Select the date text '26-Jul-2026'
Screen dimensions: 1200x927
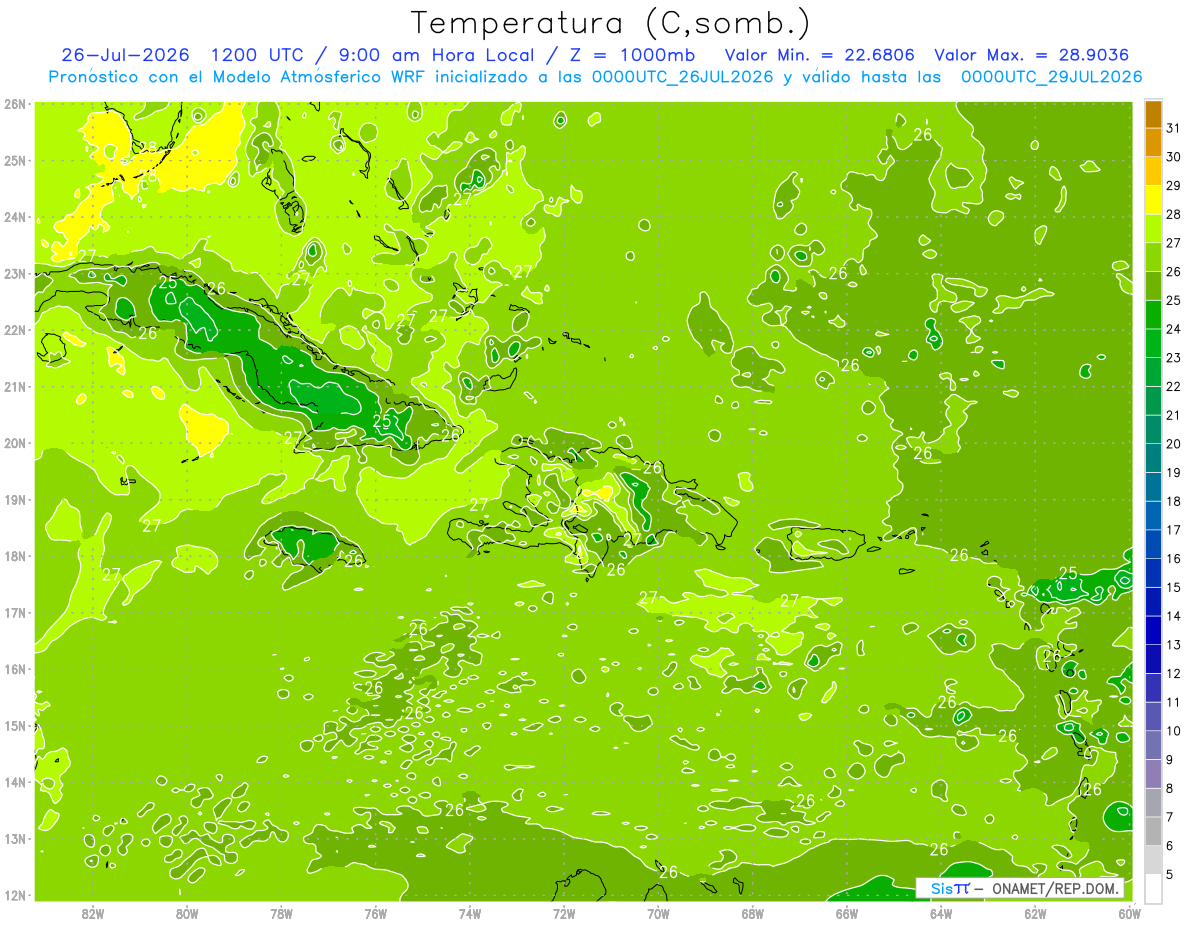click(x=125, y=54)
